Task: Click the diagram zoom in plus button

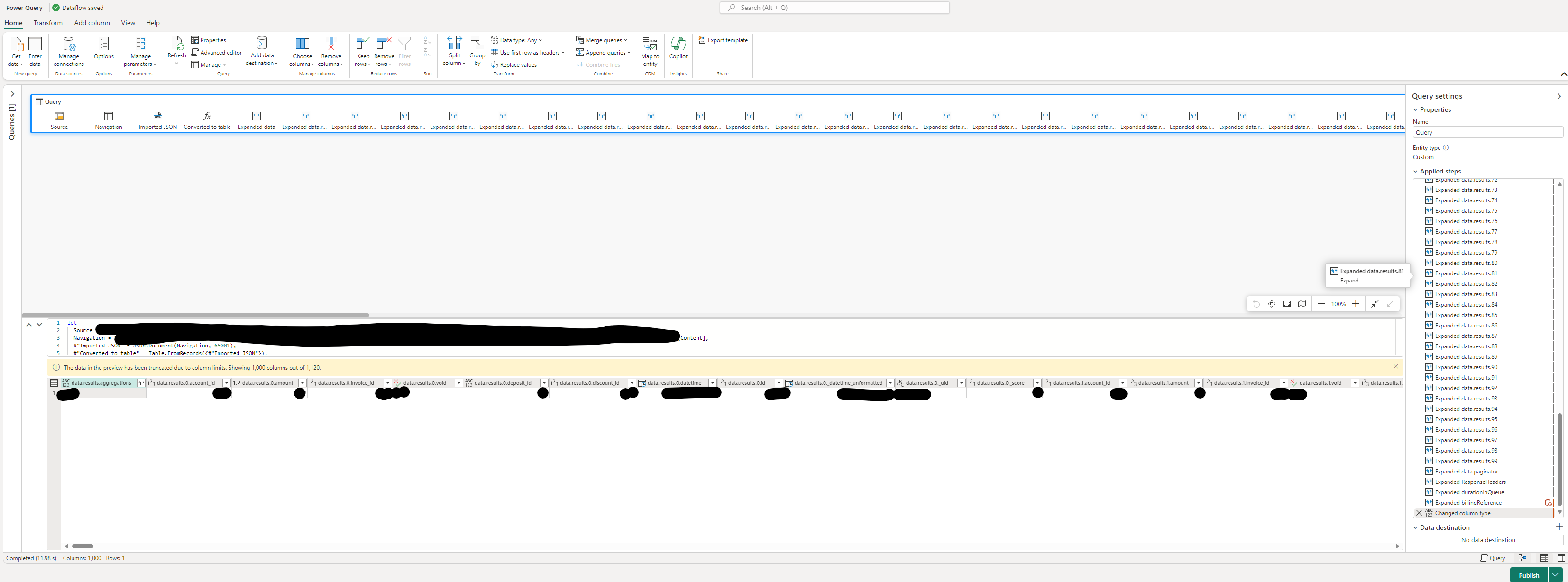Action: [1356, 304]
